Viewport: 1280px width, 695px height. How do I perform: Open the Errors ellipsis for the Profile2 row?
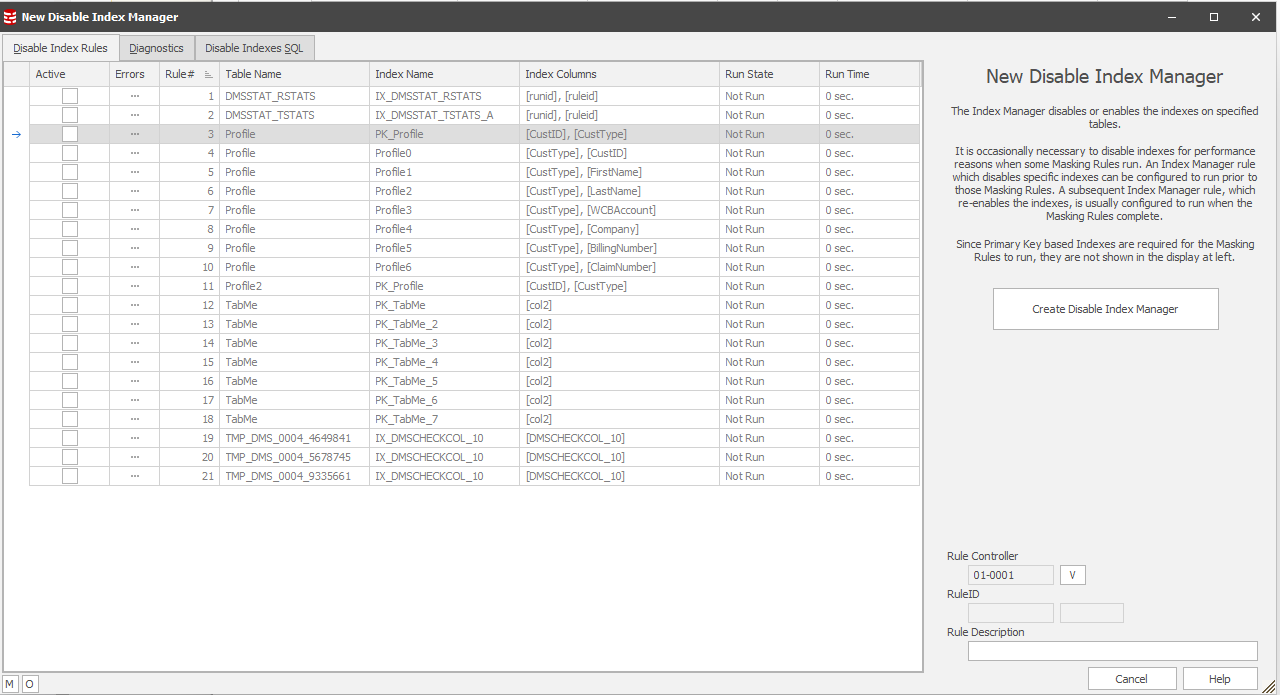(x=134, y=286)
